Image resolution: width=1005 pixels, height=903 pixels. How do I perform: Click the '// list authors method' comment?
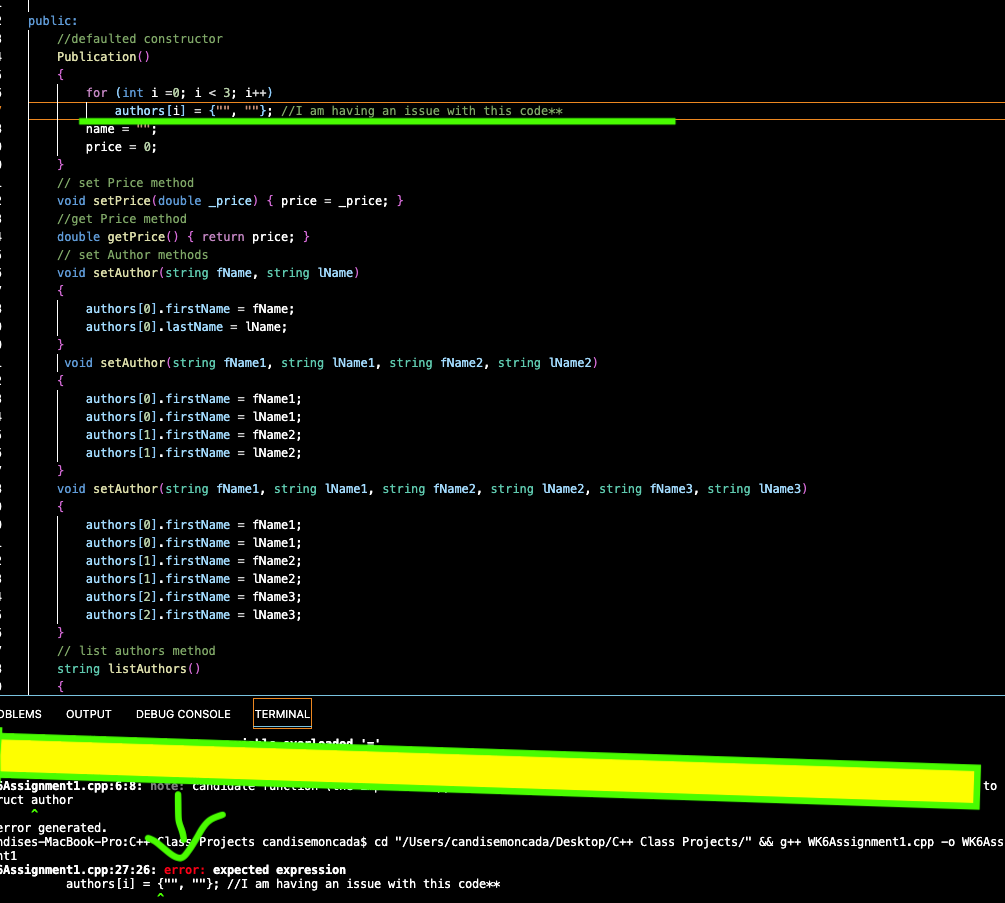137,650
